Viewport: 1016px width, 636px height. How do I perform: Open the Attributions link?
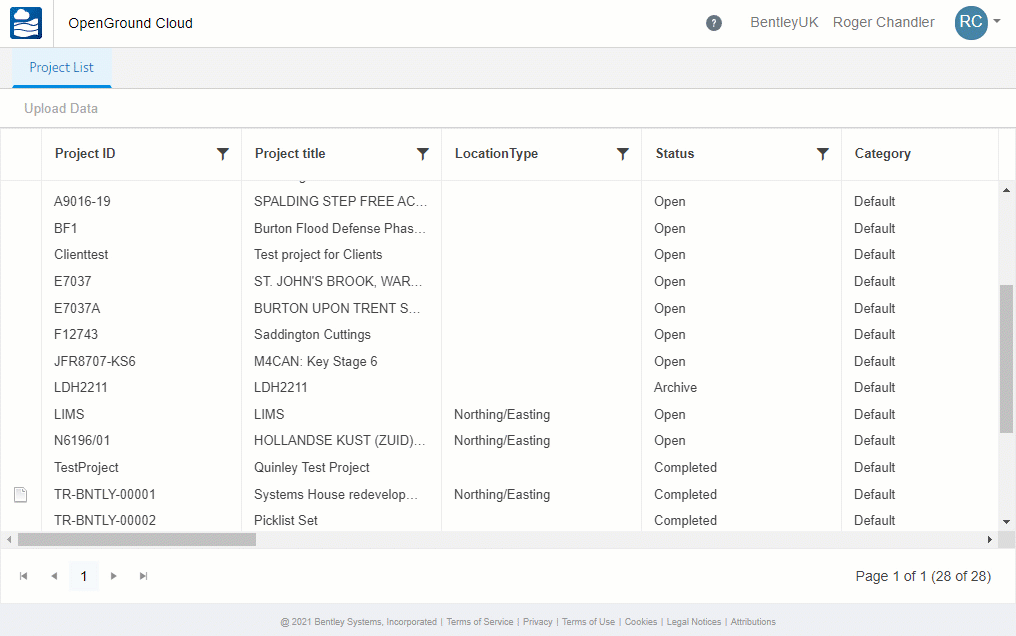[x=753, y=622]
